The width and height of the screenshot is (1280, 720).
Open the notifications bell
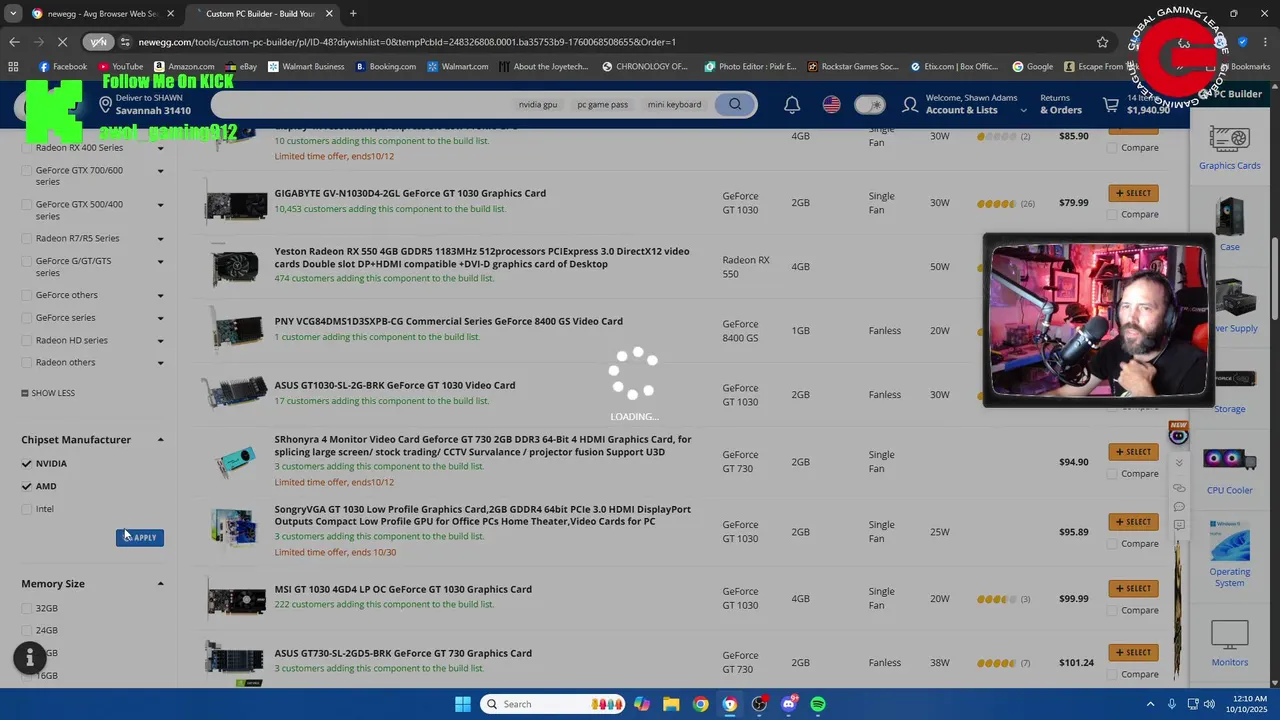click(792, 104)
